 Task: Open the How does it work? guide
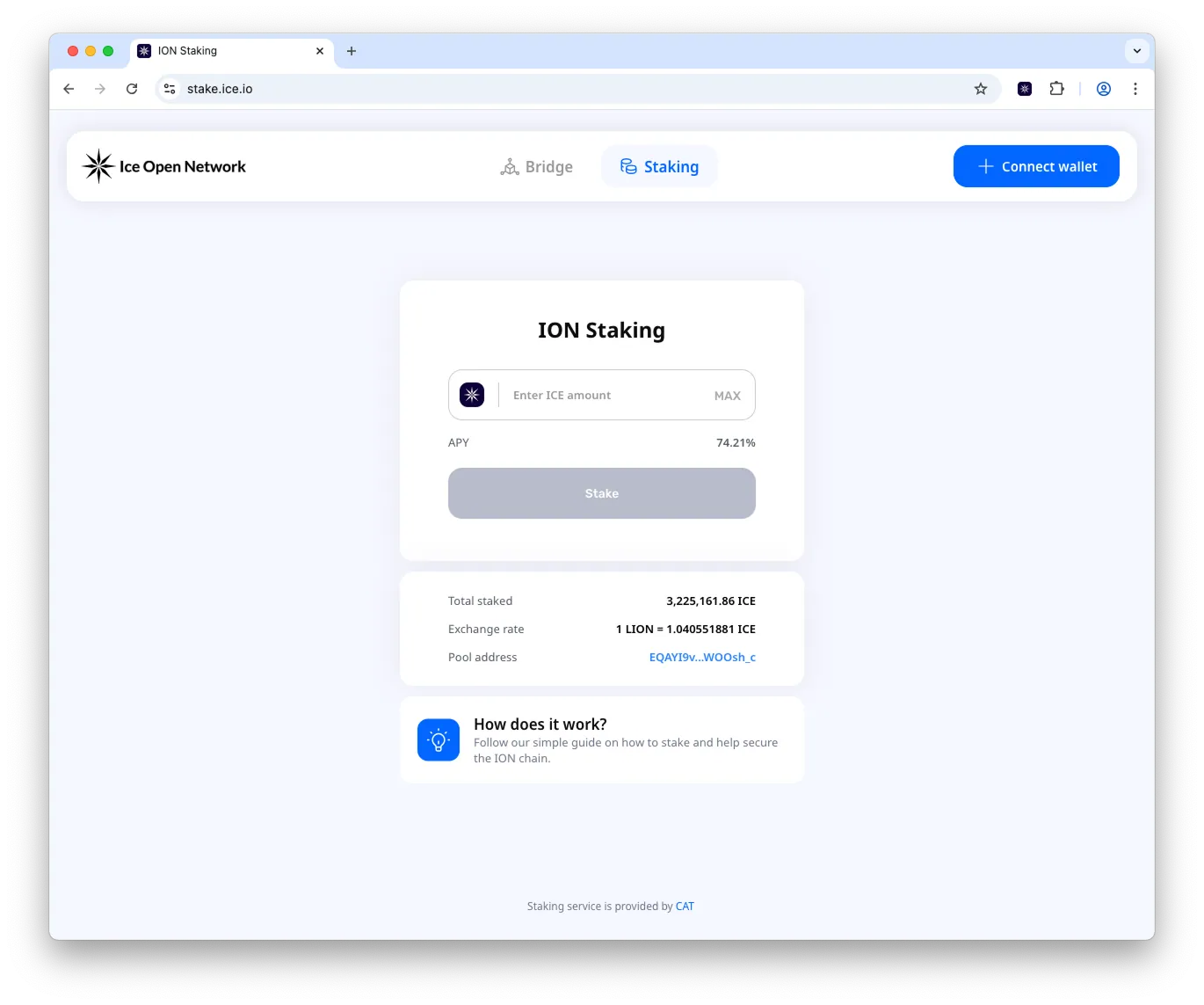tap(602, 740)
